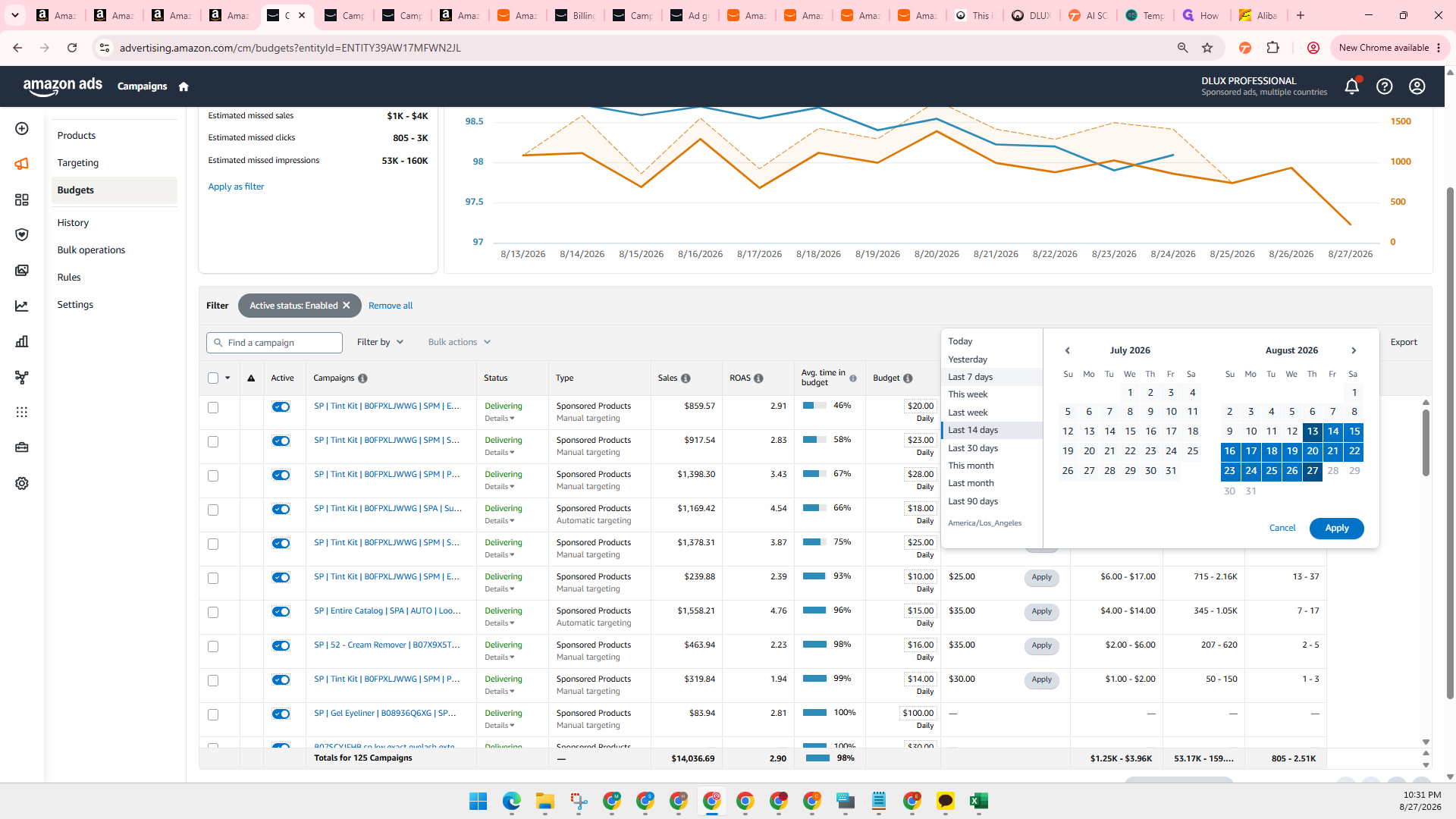Click info icon beside Budget column header

tap(908, 378)
